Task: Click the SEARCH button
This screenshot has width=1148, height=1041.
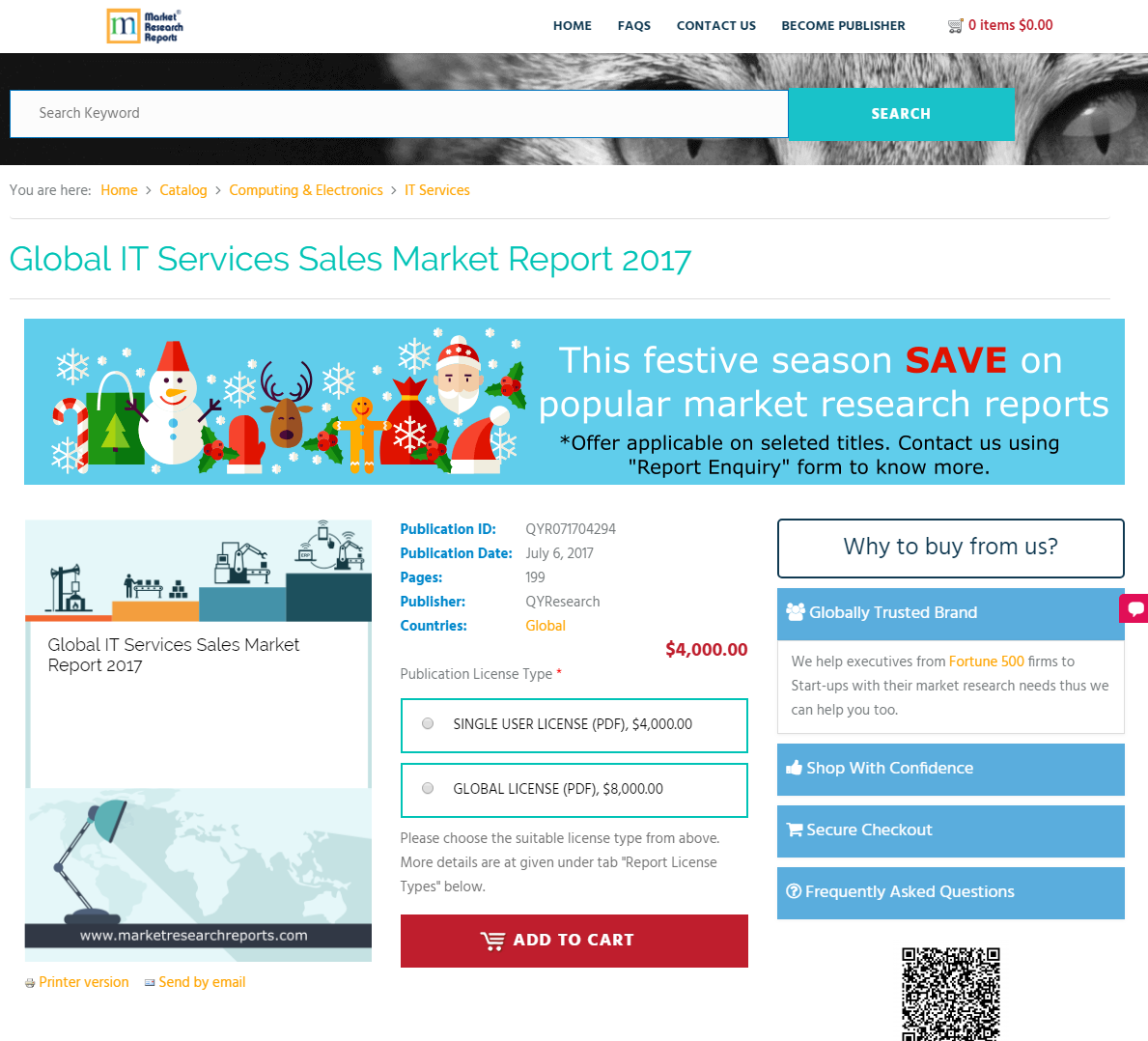Action: 901,114
